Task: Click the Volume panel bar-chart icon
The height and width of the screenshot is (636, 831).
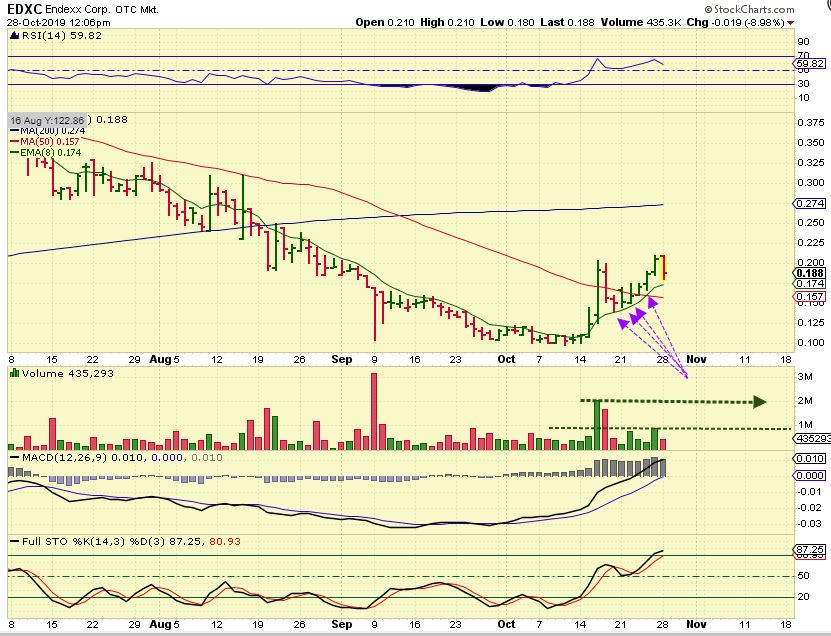Action: click(x=14, y=373)
